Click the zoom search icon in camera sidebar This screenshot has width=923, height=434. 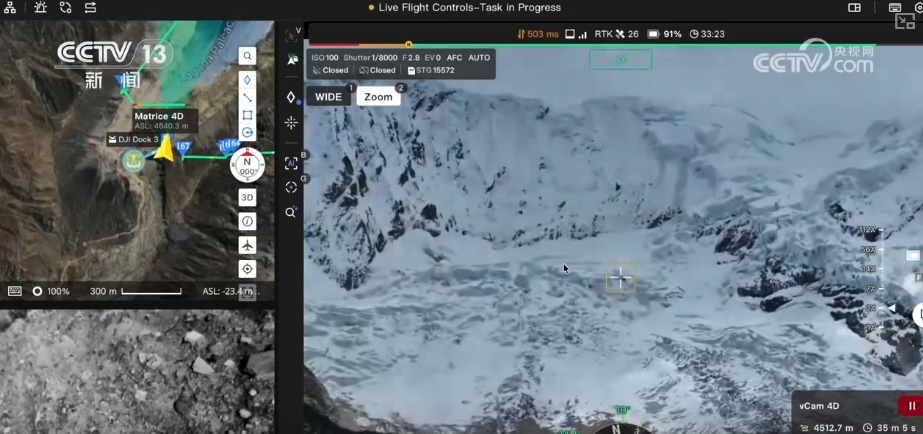291,212
